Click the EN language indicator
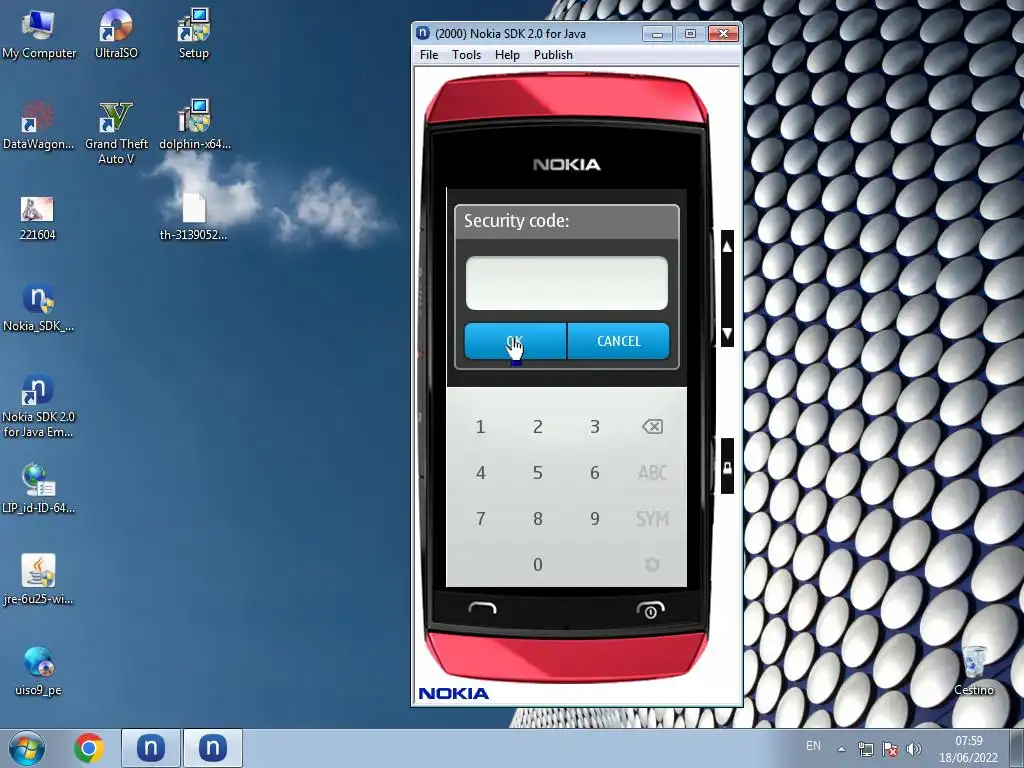 point(813,746)
